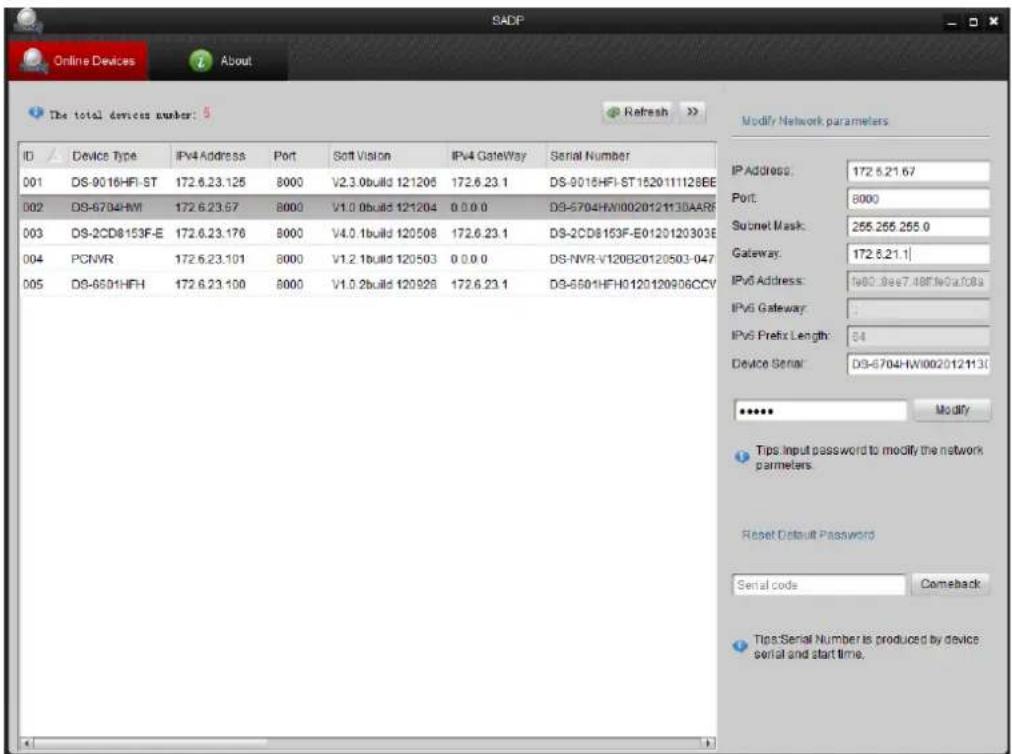Image resolution: width=1012 pixels, height=754 pixels.
Task: Click serial number DS-2CD8153F-E0120120303
Action: click(x=632, y=233)
